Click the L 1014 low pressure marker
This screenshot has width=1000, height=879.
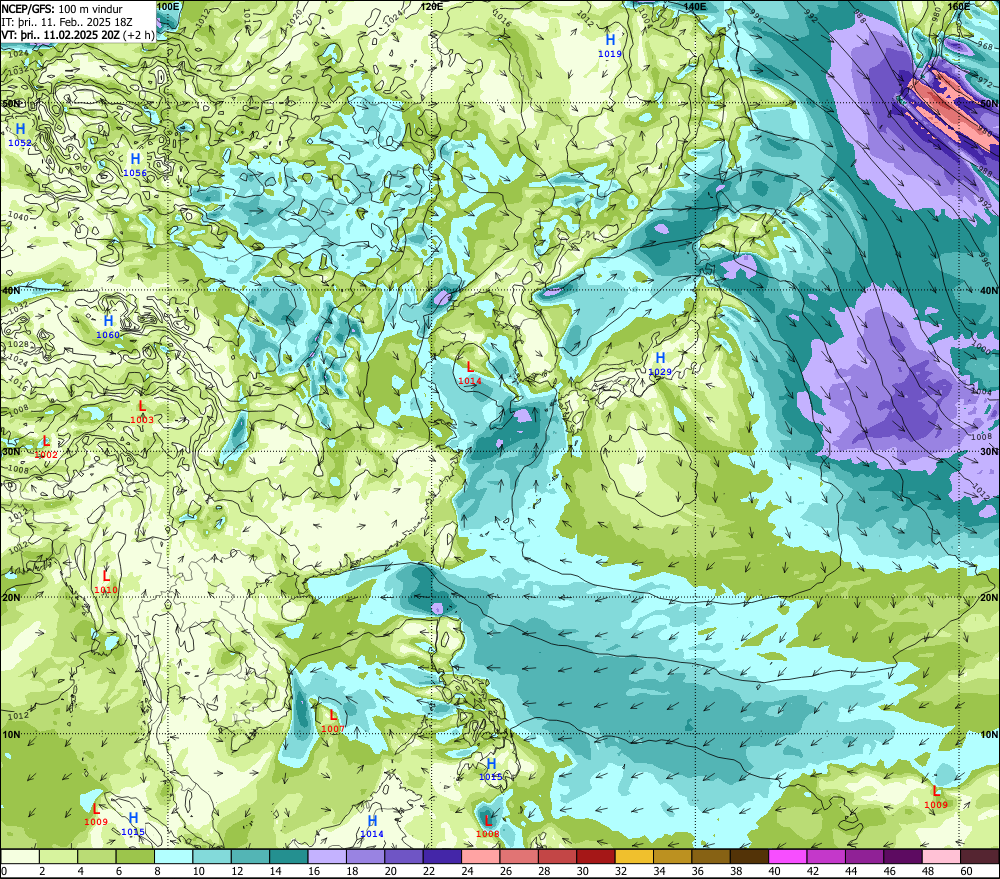coord(470,373)
